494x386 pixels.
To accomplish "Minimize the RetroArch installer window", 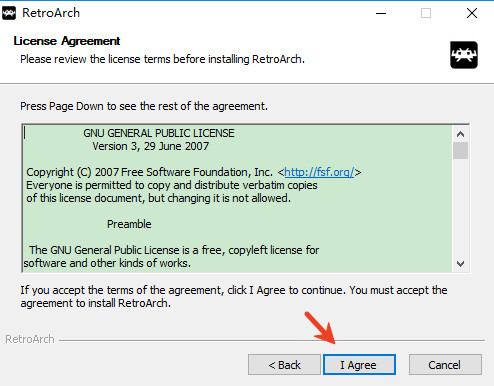I will point(381,13).
